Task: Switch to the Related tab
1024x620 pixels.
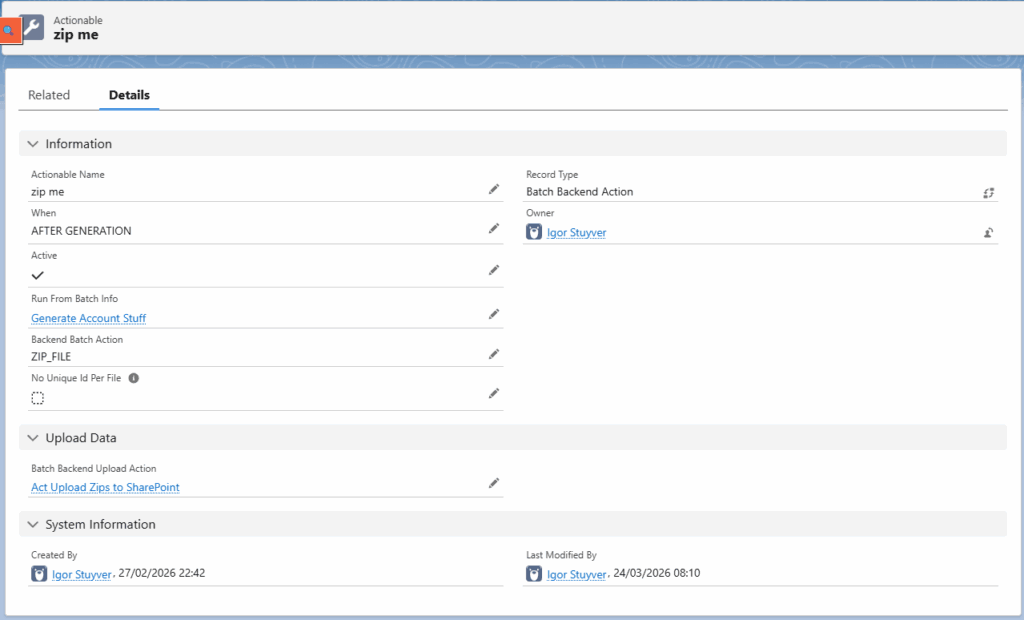Action: (49, 95)
